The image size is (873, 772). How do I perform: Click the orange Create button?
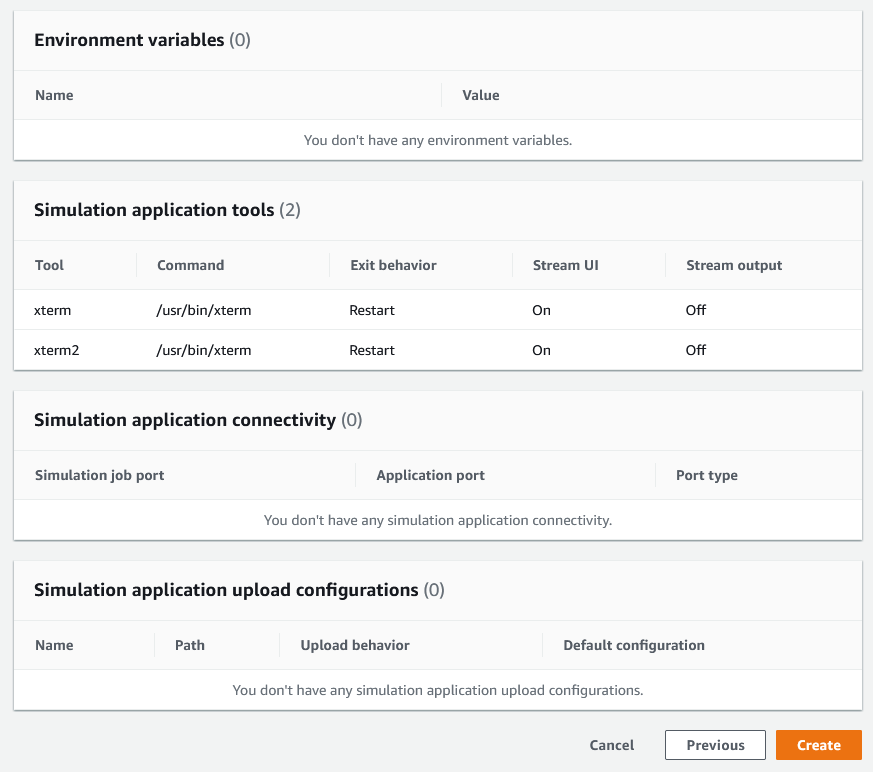[818, 745]
